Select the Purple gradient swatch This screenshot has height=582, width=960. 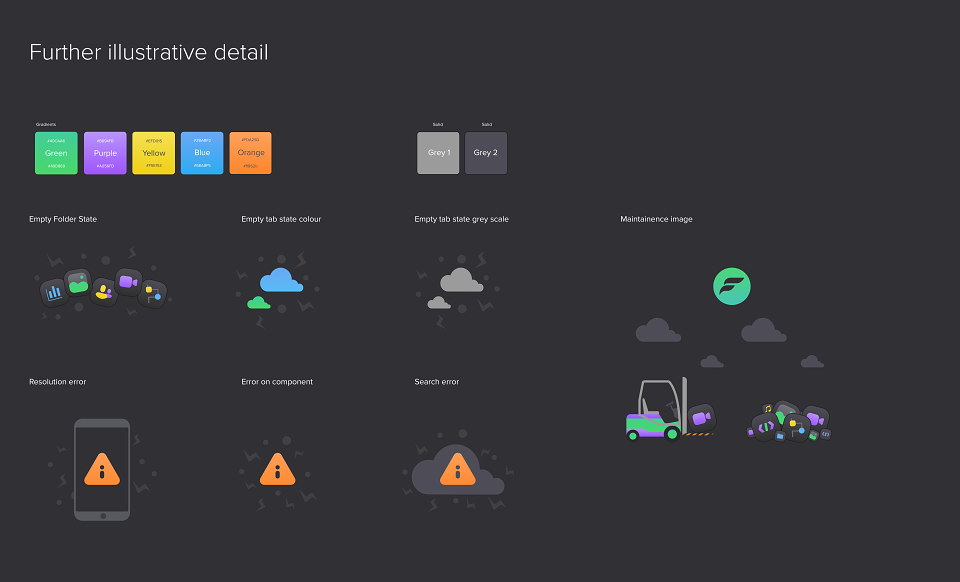(x=105, y=153)
